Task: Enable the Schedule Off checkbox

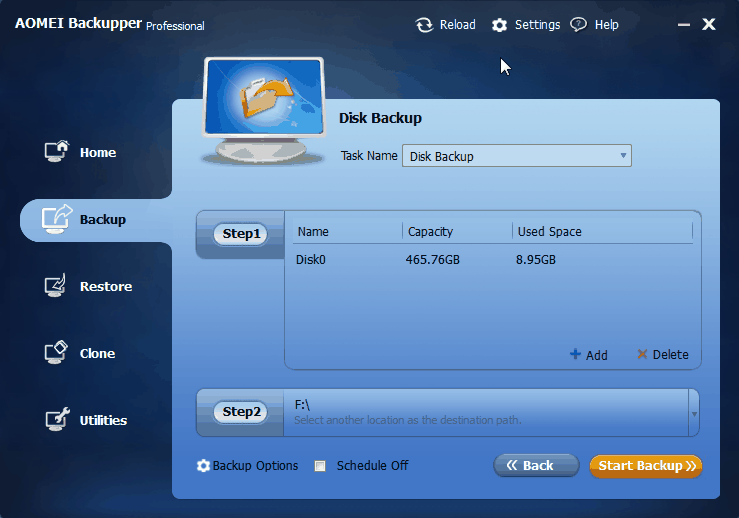Action: (320, 466)
